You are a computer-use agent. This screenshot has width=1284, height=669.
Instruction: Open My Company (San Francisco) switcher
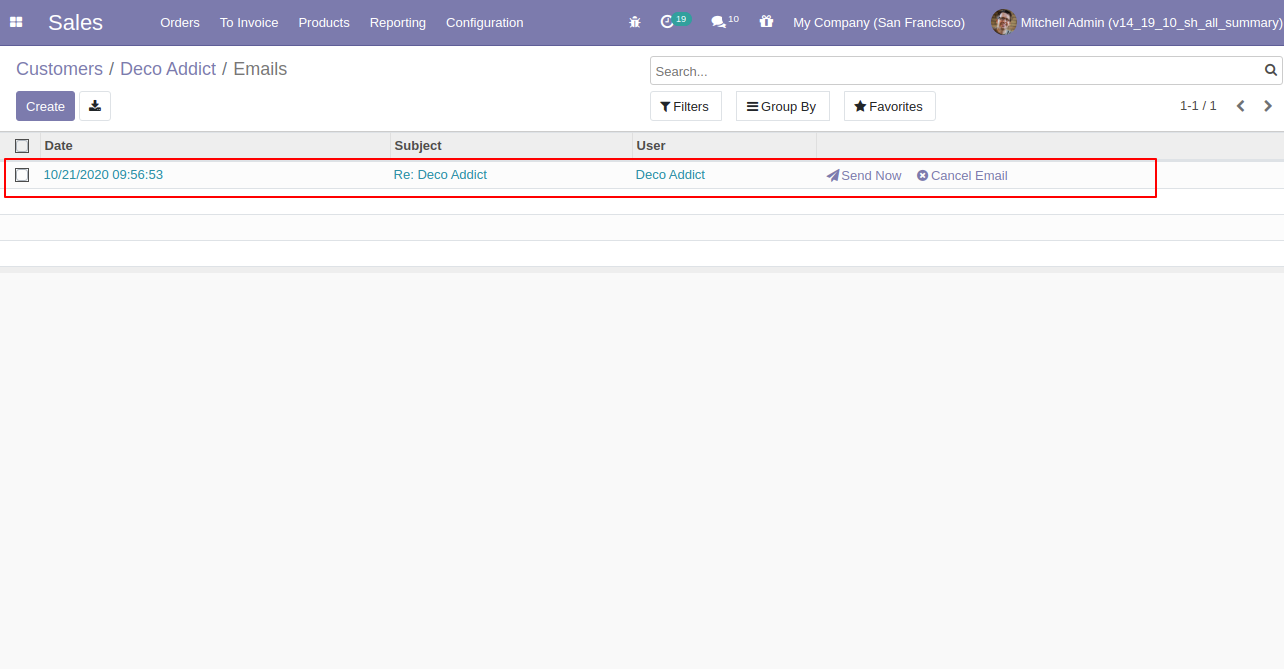[x=879, y=22]
